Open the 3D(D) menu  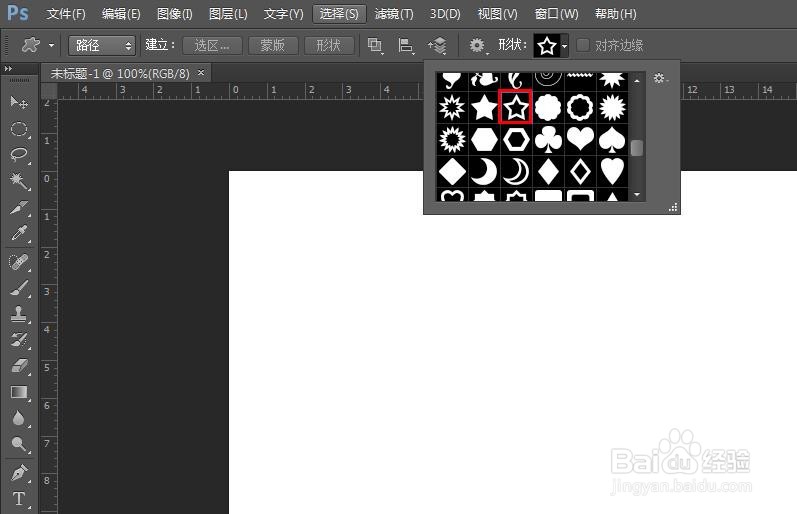(445, 14)
